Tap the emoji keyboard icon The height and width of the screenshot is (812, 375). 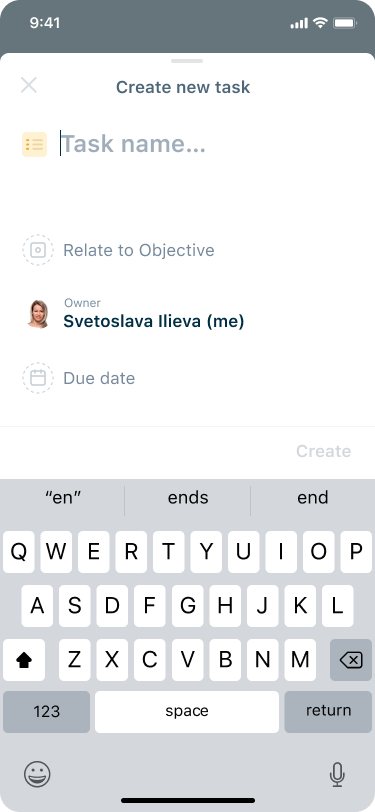pos(37,775)
